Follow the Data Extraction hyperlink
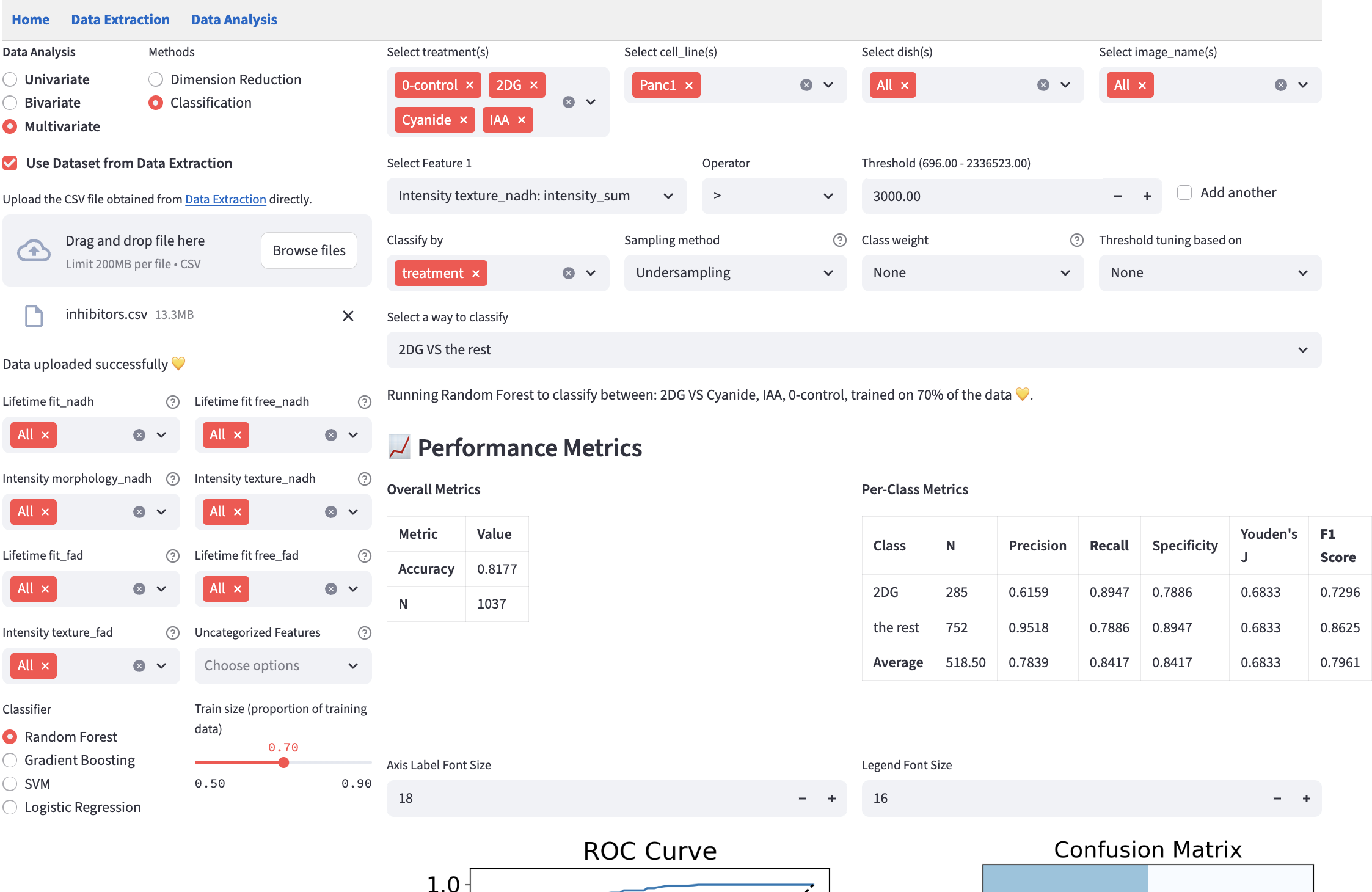The height and width of the screenshot is (892, 1372). [x=225, y=200]
